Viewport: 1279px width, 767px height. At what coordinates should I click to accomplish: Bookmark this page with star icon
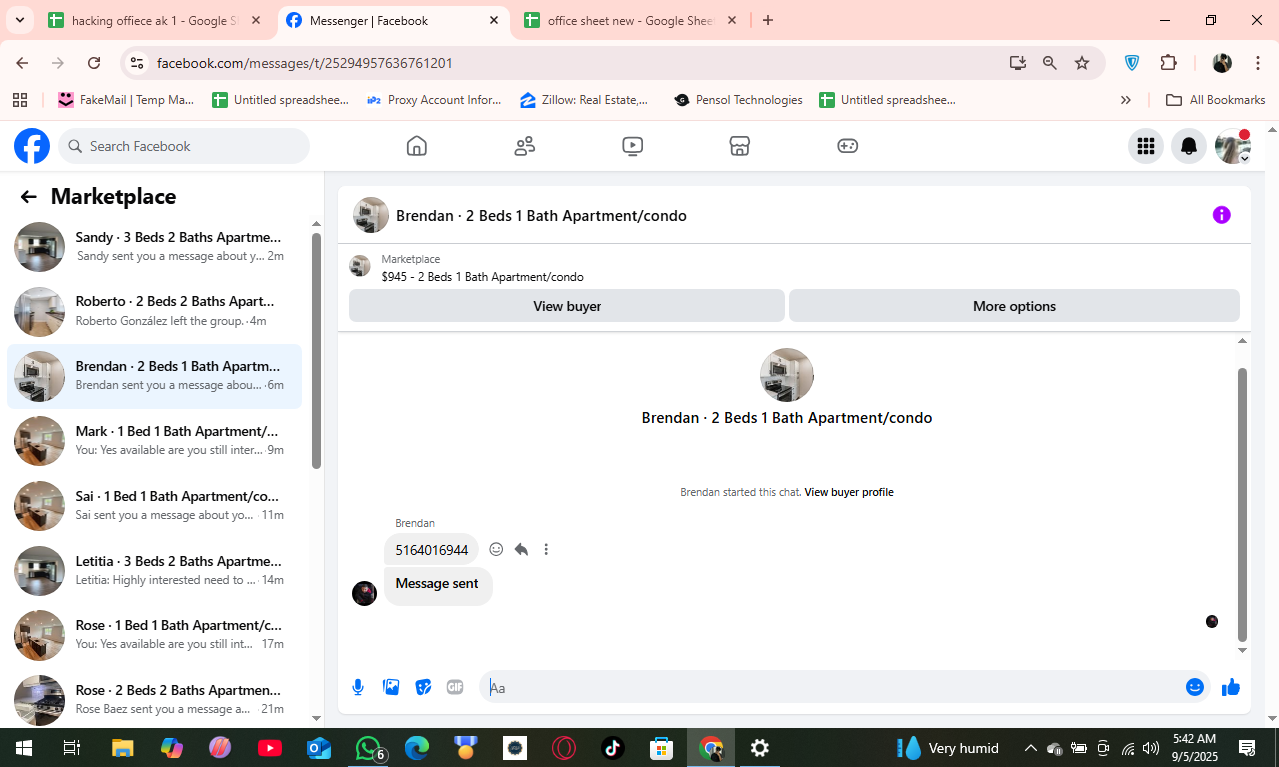[x=1082, y=62]
